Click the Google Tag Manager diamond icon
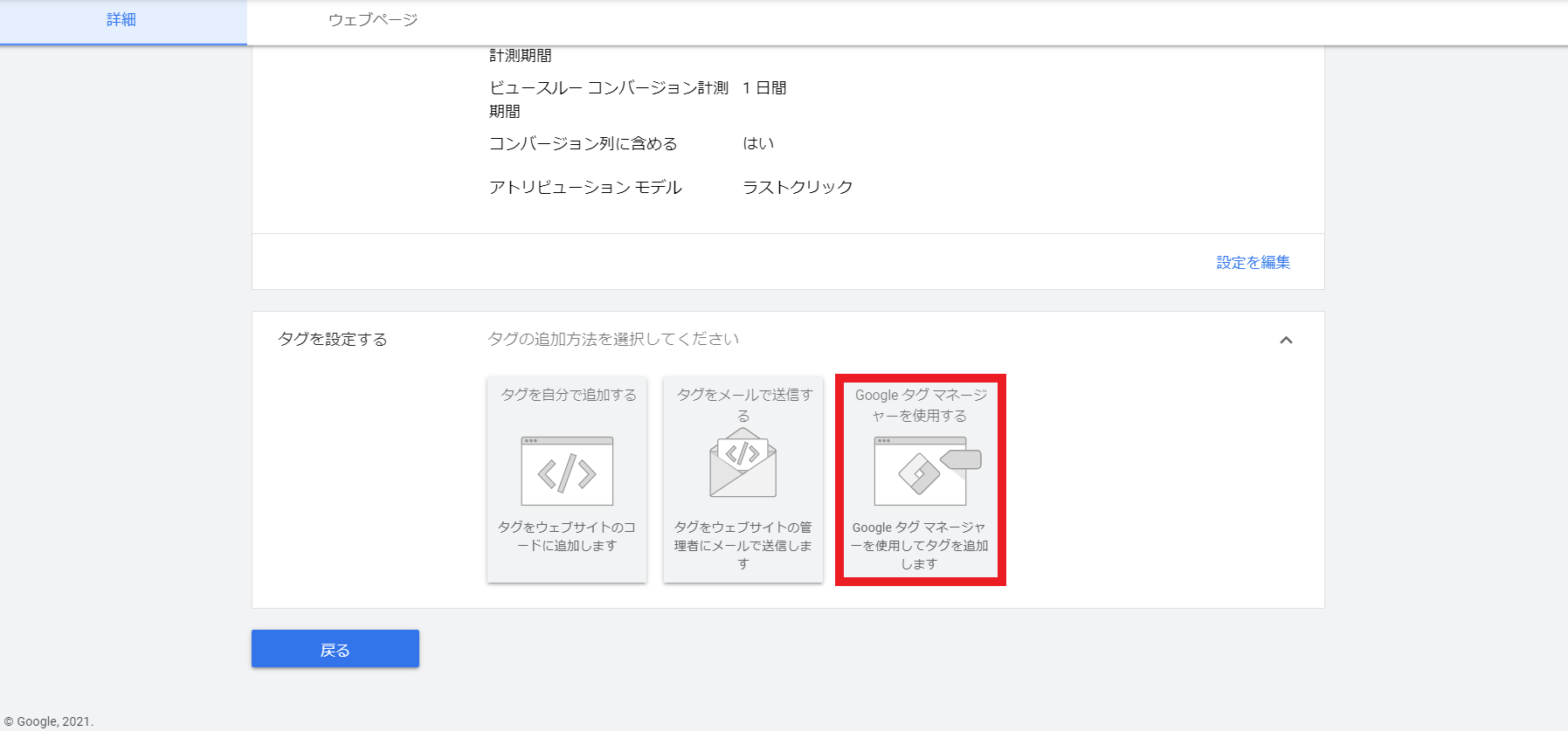This screenshot has height=731, width=1568. tap(919, 473)
